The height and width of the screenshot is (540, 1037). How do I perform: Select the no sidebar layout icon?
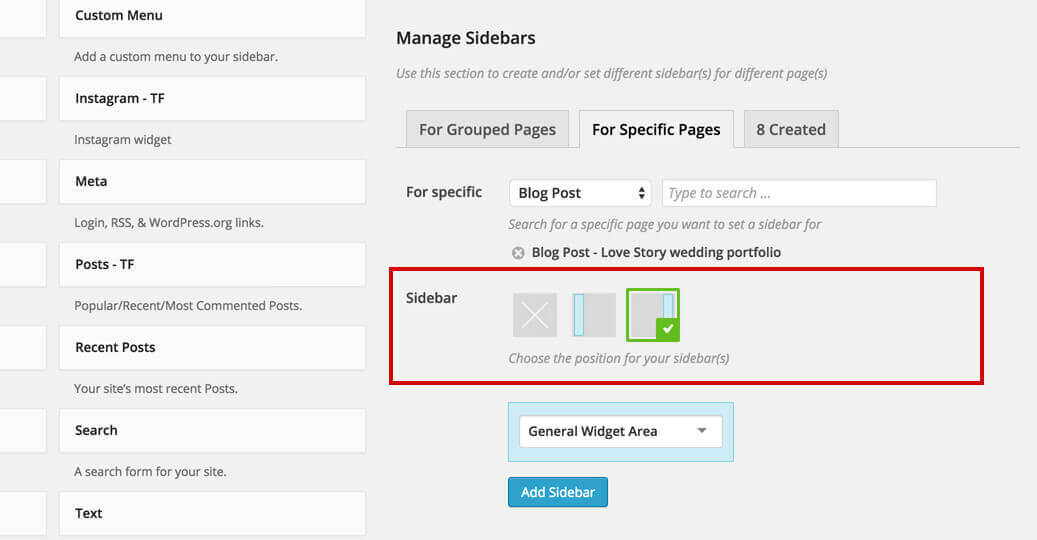pos(535,315)
